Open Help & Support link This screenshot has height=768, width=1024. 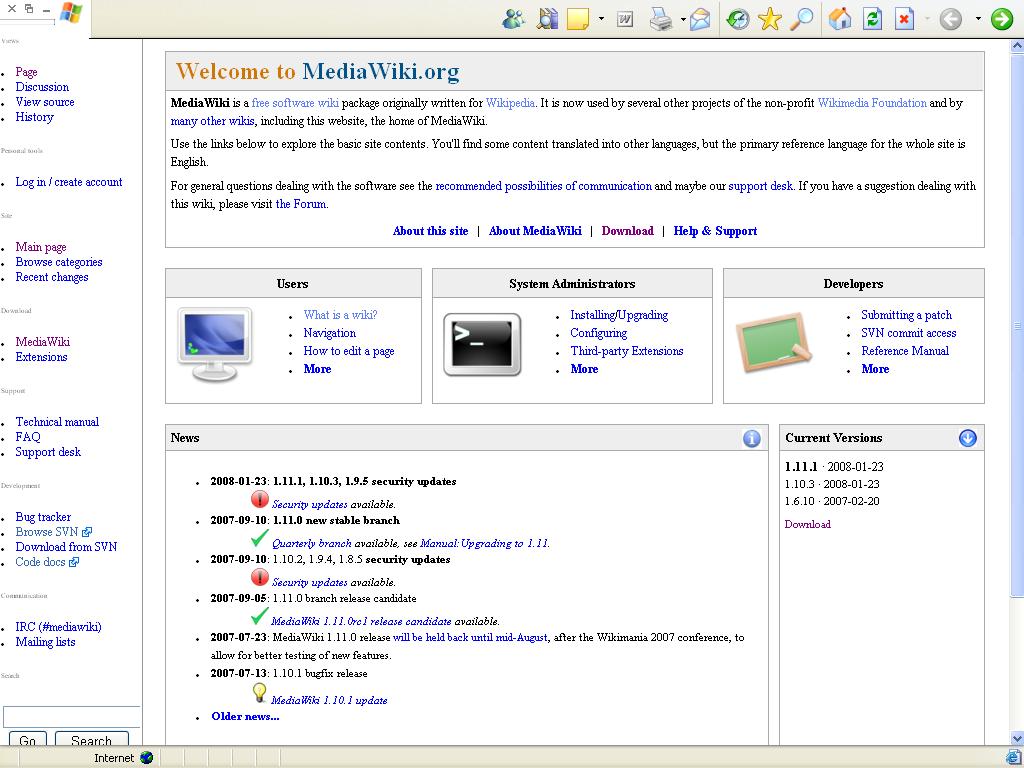pos(715,231)
